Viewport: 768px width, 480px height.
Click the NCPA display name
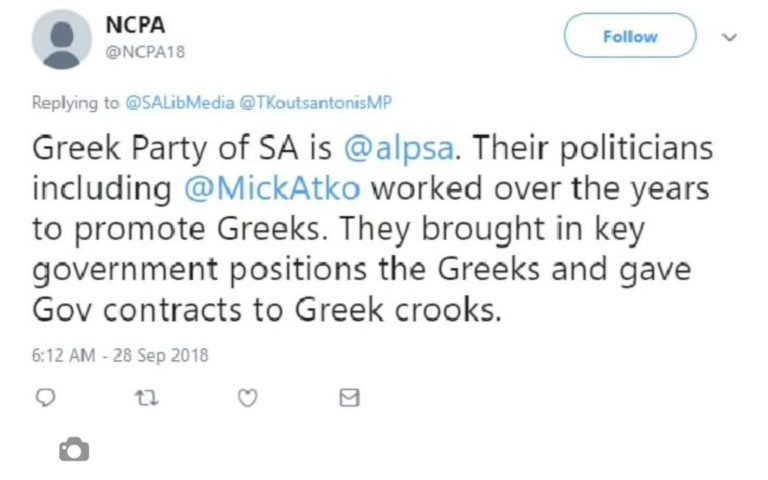[135, 25]
